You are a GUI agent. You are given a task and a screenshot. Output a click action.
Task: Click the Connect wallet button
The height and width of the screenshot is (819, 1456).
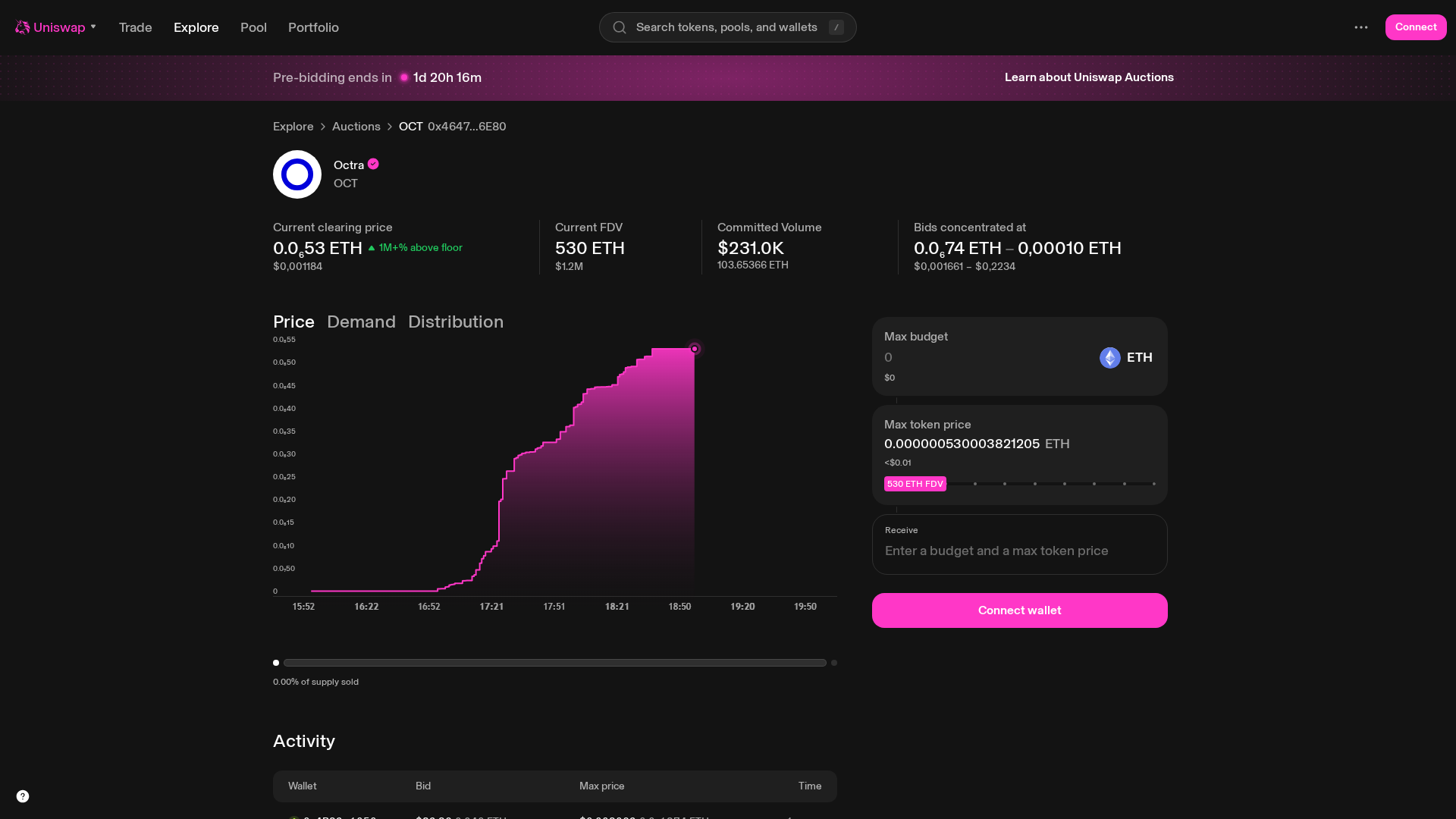click(1019, 610)
